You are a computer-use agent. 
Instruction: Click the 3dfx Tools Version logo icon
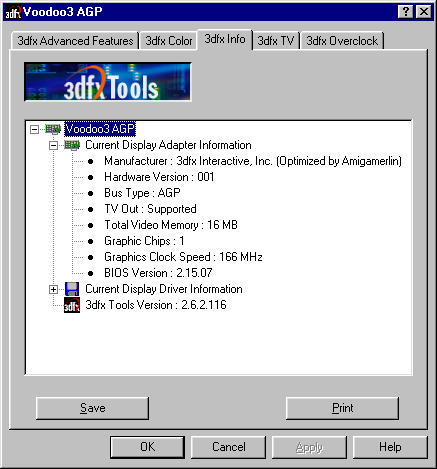point(72,305)
